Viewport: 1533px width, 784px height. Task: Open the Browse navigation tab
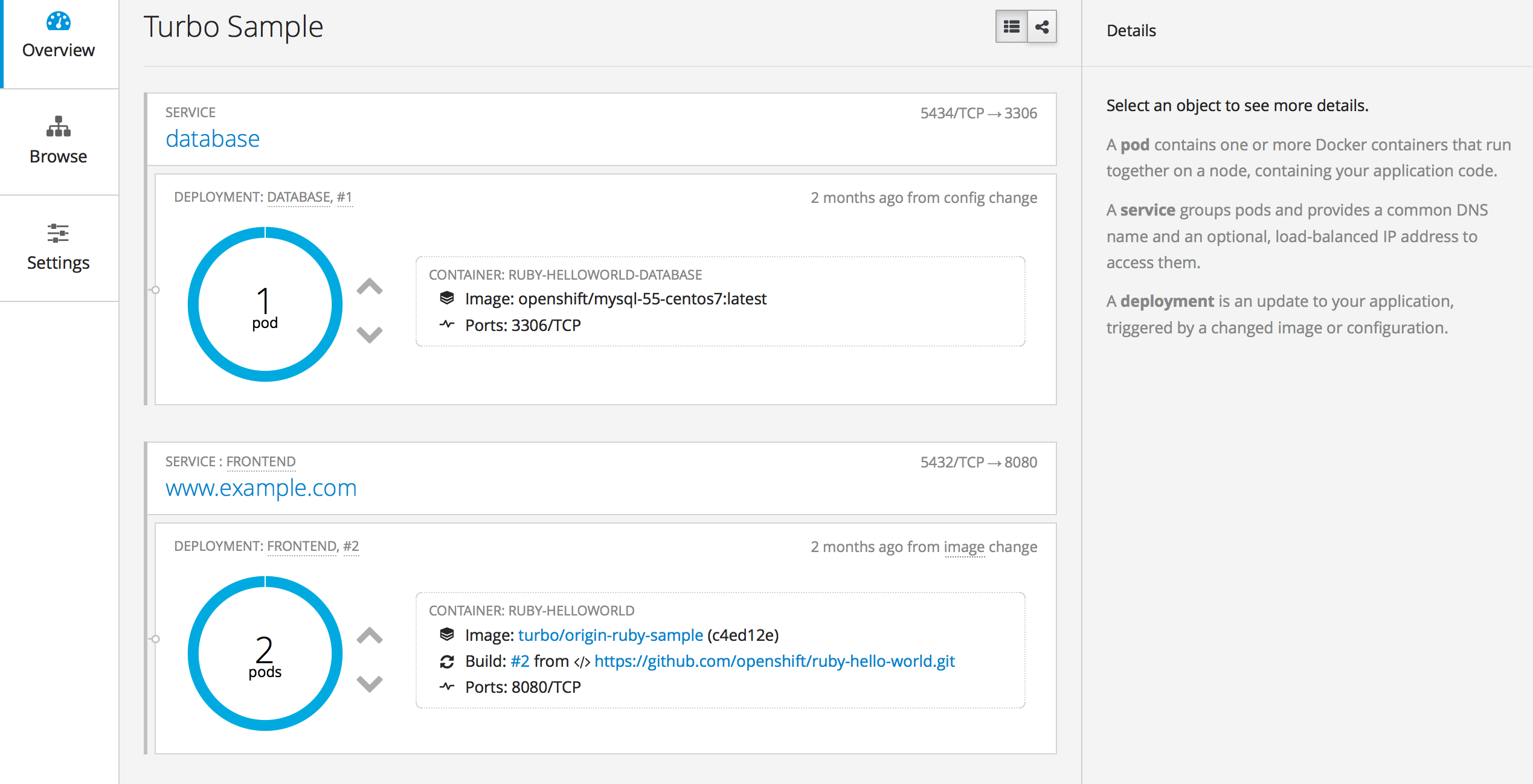(x=59, y=156)
